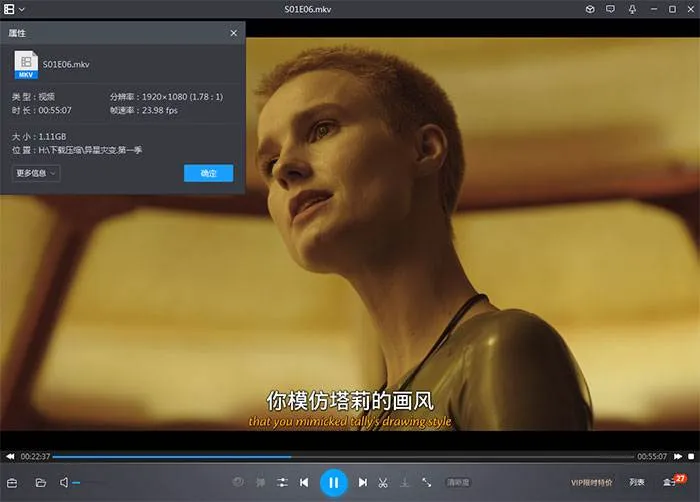The image size is (700, 502).
Task: Open the 盒子 box with 27 badge
Action: point(673,481)
